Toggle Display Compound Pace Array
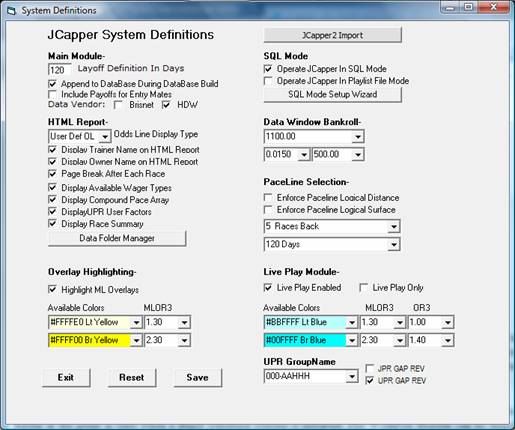515x430 pixels. (x=52, y=199)
